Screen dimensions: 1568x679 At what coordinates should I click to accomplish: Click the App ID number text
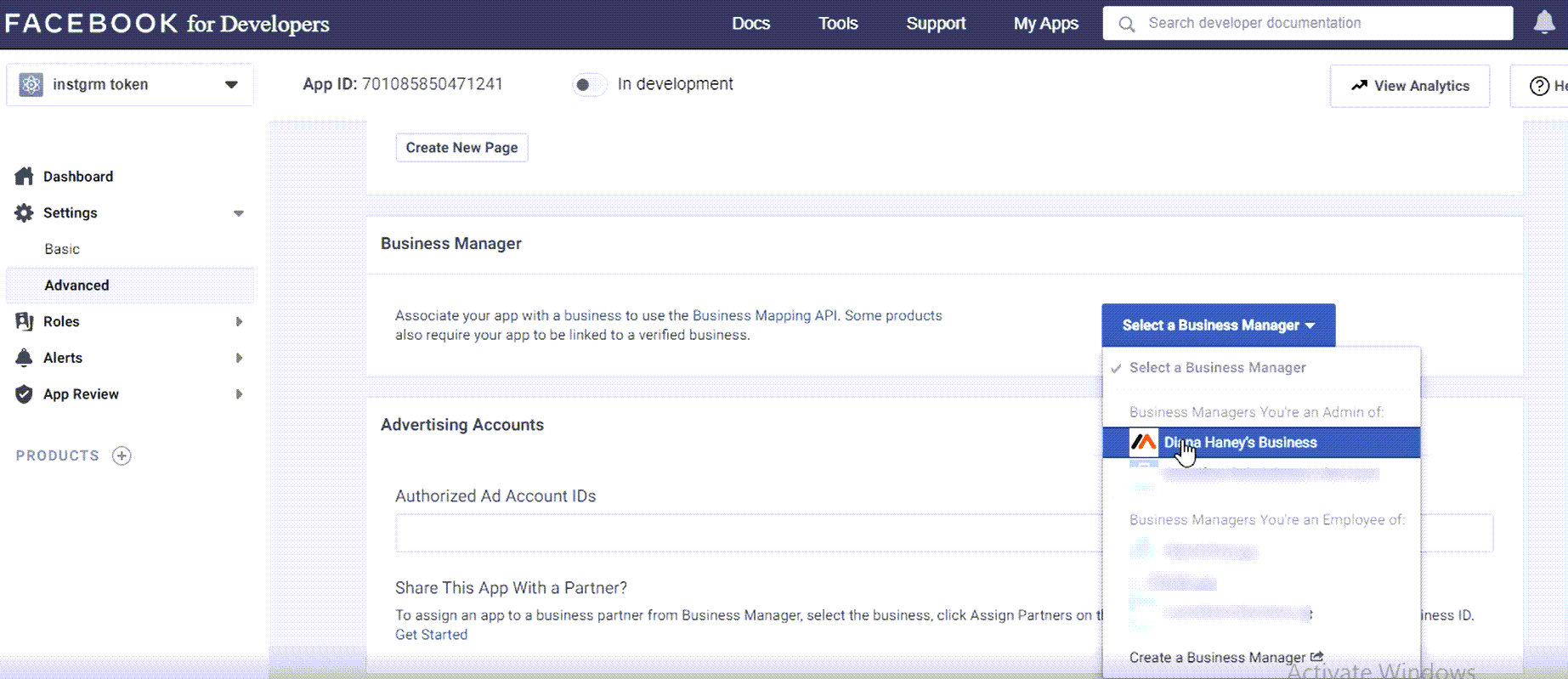(x=433, y=84)
